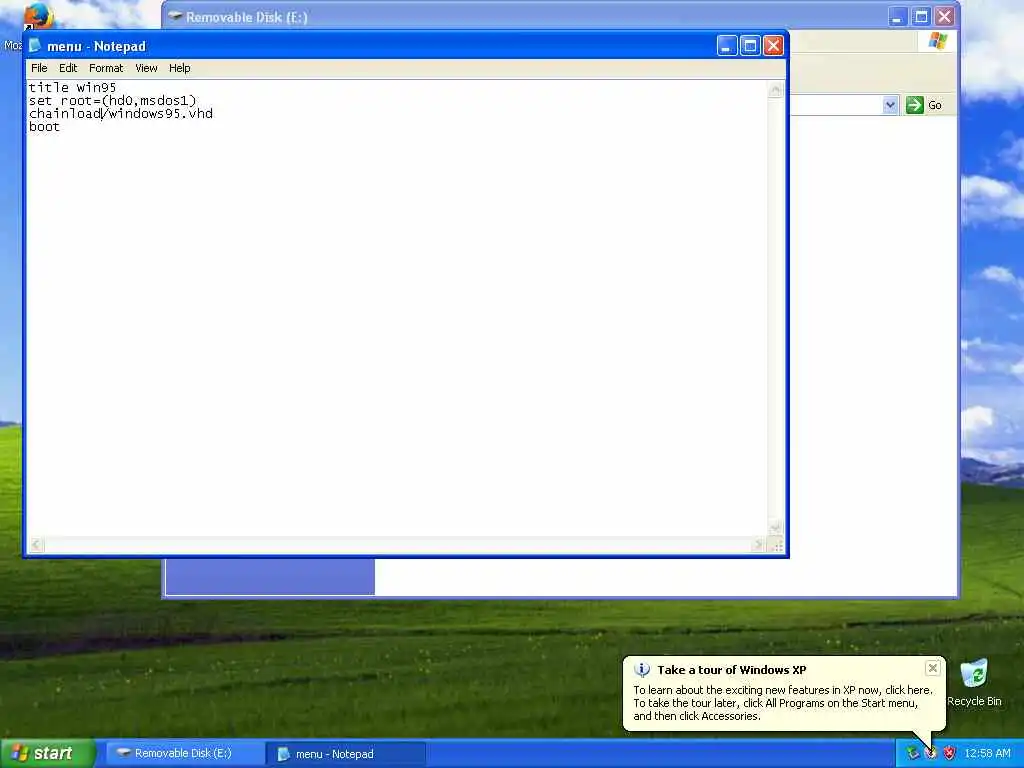Expand the address bar dropdown in Explorer

(x=890, y=105)
